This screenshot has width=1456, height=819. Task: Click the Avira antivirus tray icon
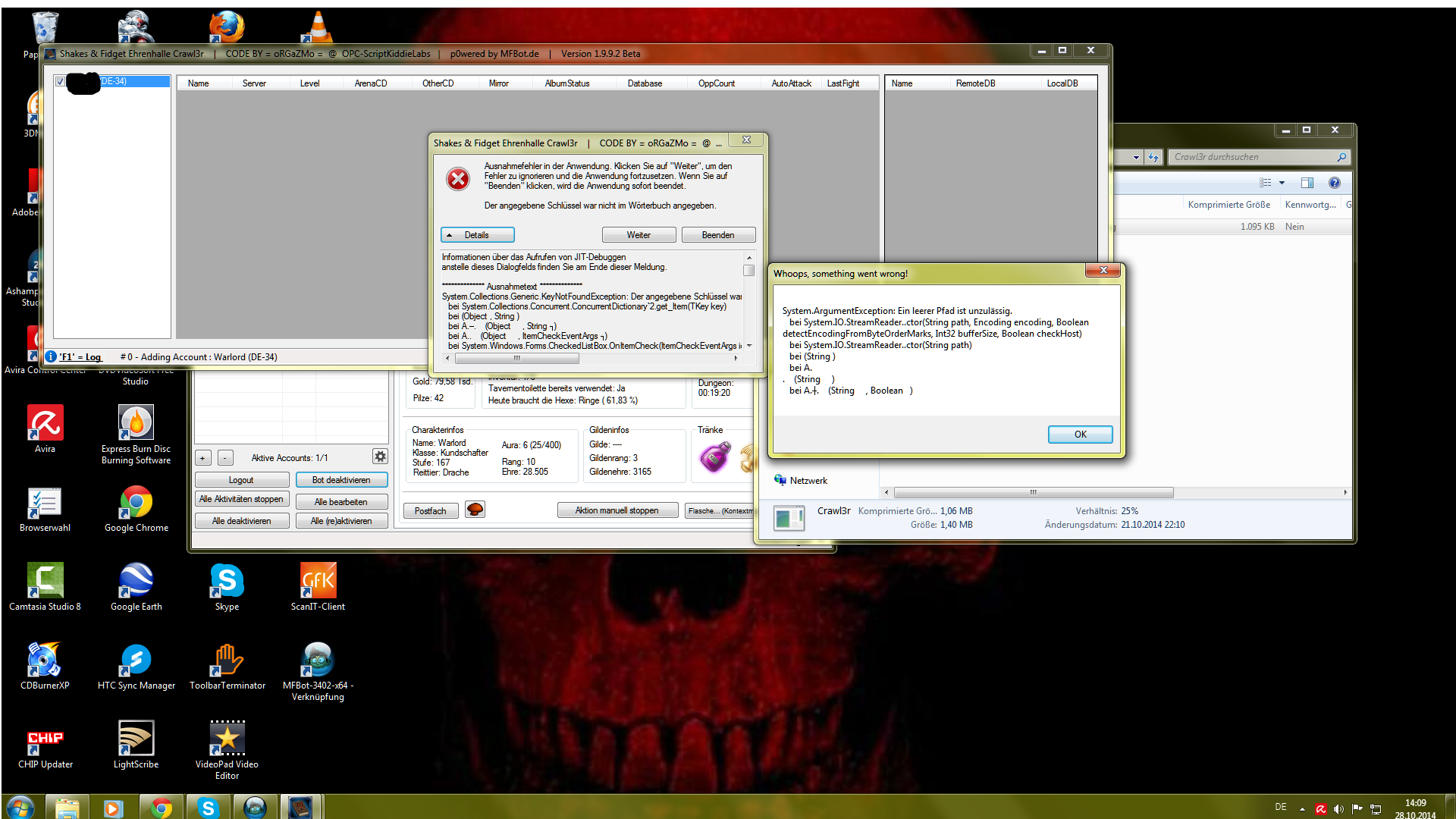click(1322, 808)
